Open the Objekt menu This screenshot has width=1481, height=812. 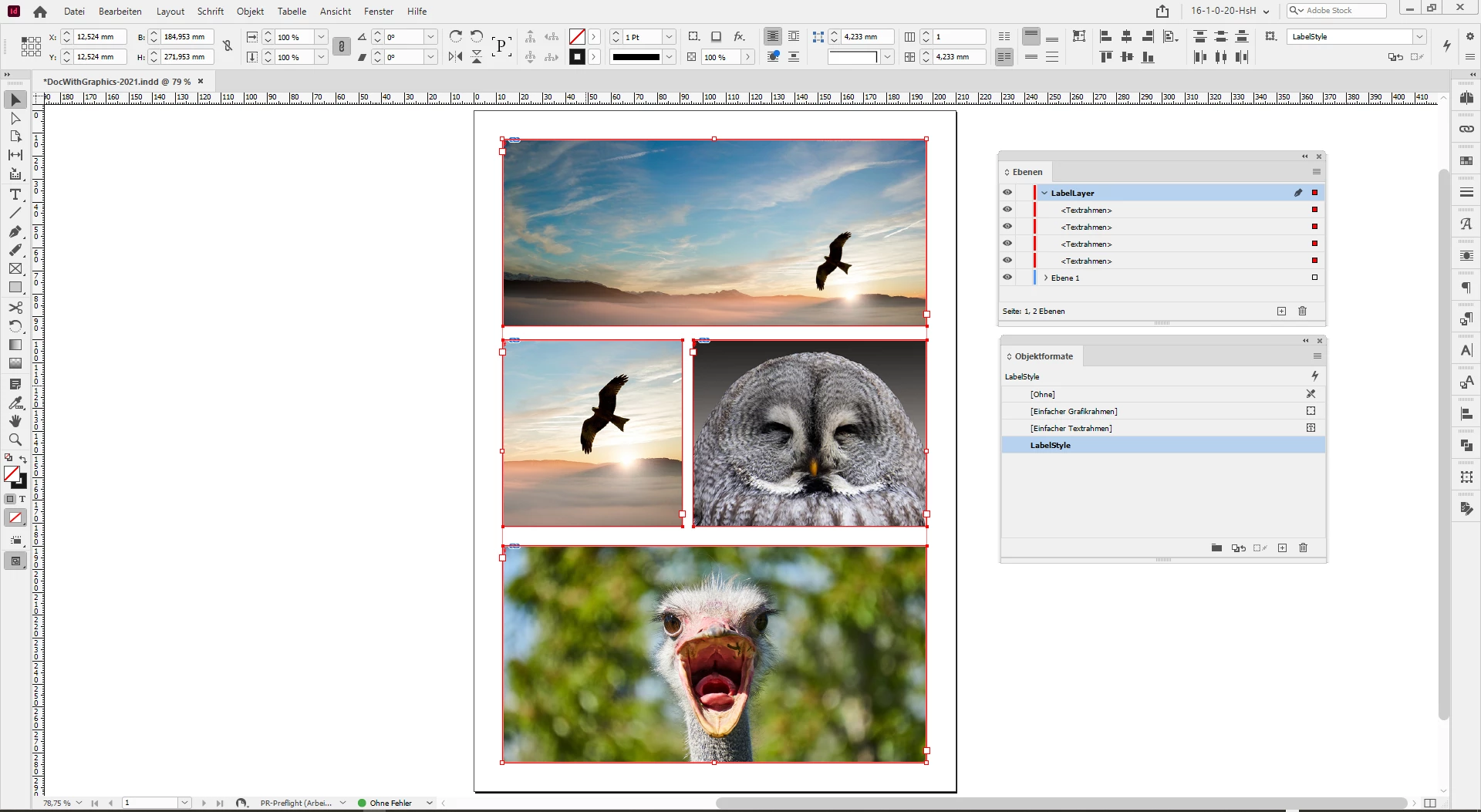coord(250,11)
